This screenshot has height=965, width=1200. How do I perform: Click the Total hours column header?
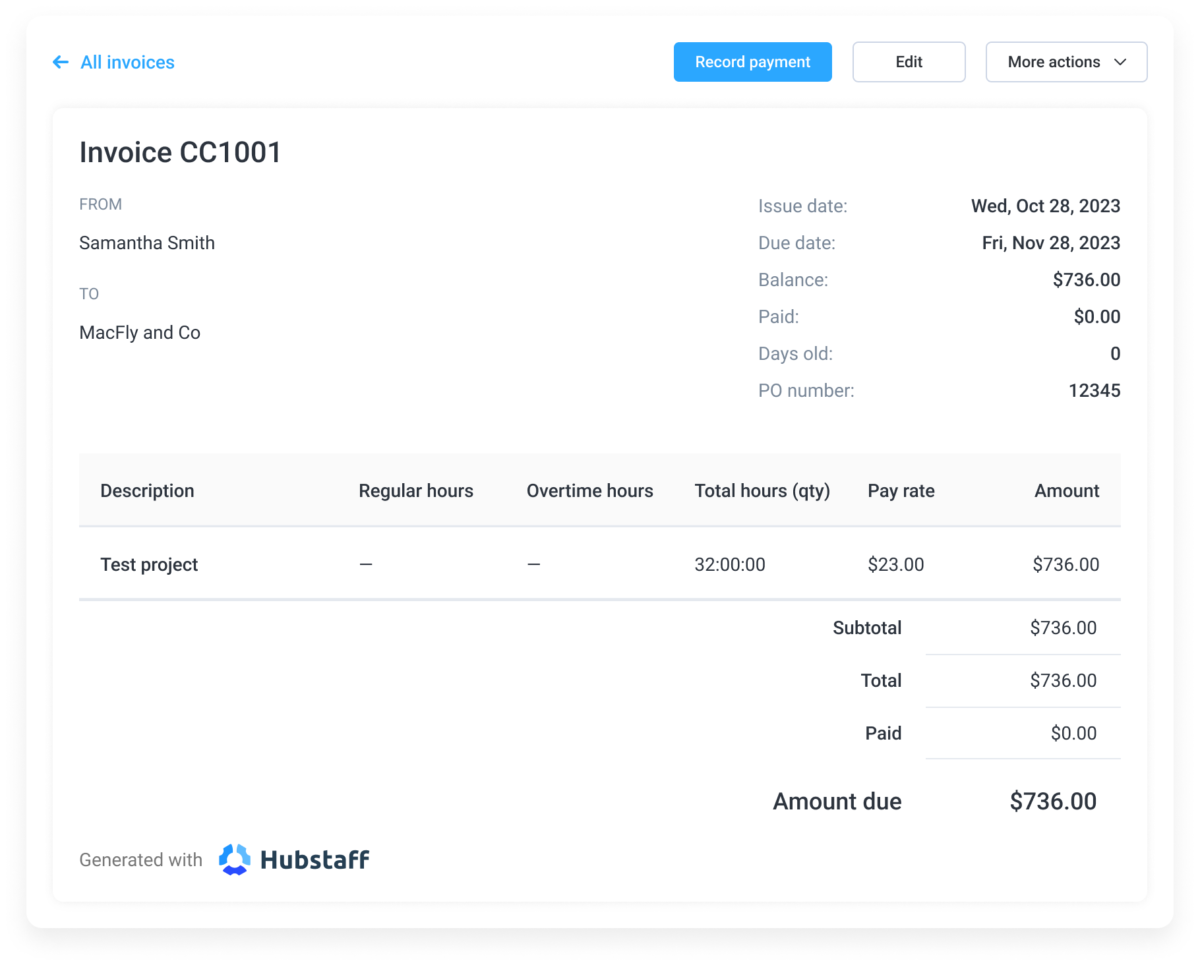click(x=761, y=490)
